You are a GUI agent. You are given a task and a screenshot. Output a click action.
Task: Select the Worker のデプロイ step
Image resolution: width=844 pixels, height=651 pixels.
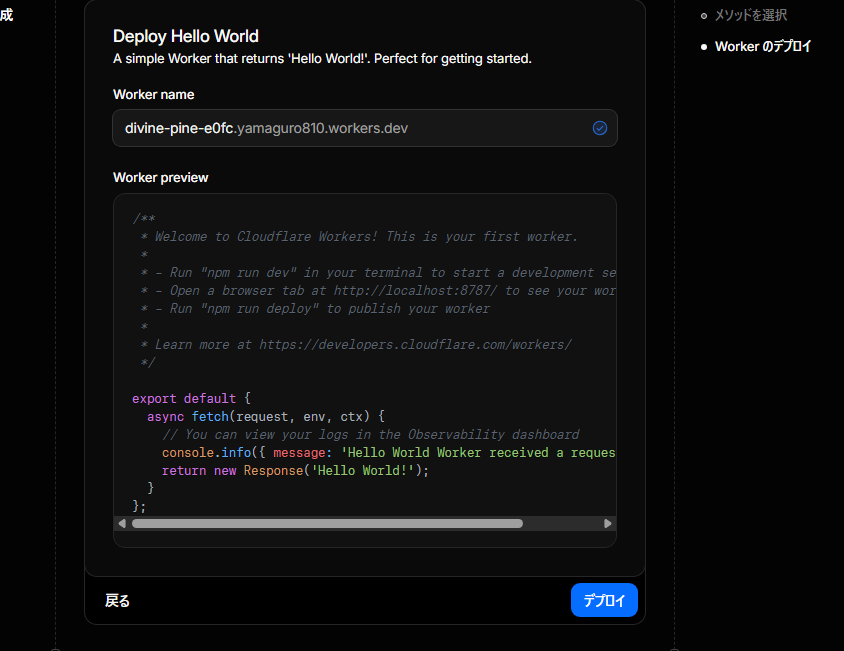[x=763, y=46]
